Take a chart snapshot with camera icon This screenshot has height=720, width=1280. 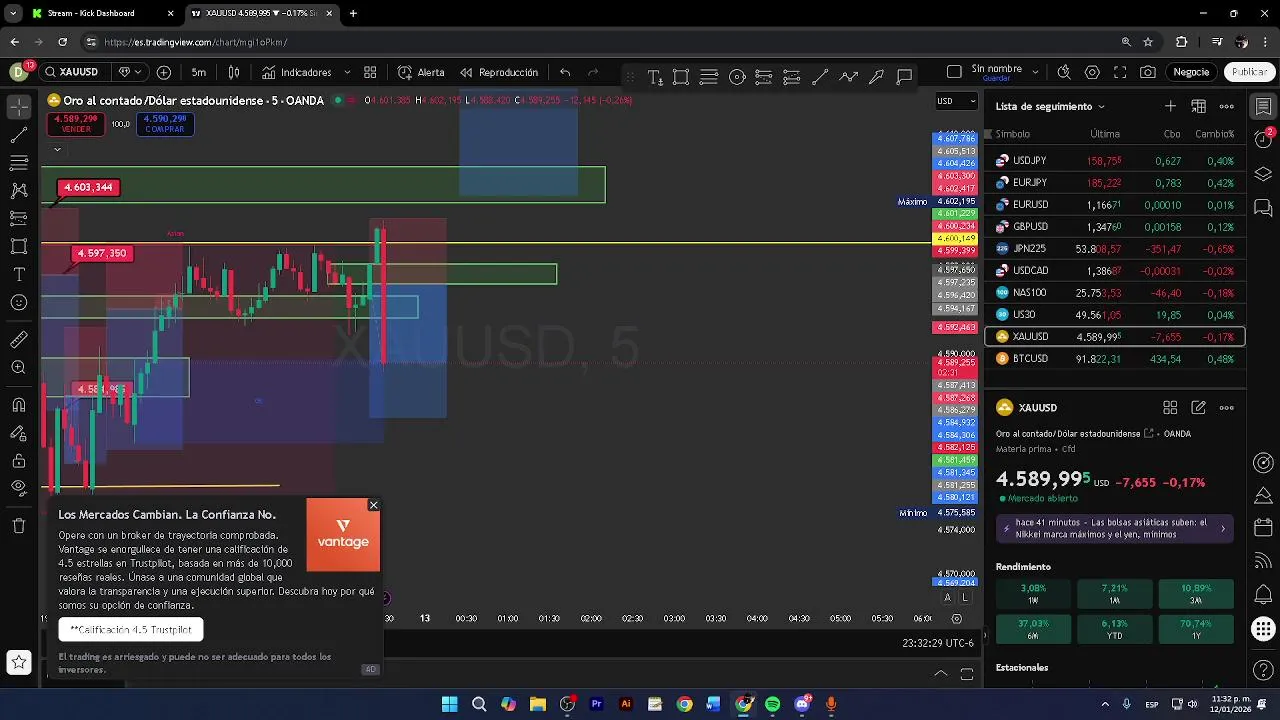(x=1148, y=72)
